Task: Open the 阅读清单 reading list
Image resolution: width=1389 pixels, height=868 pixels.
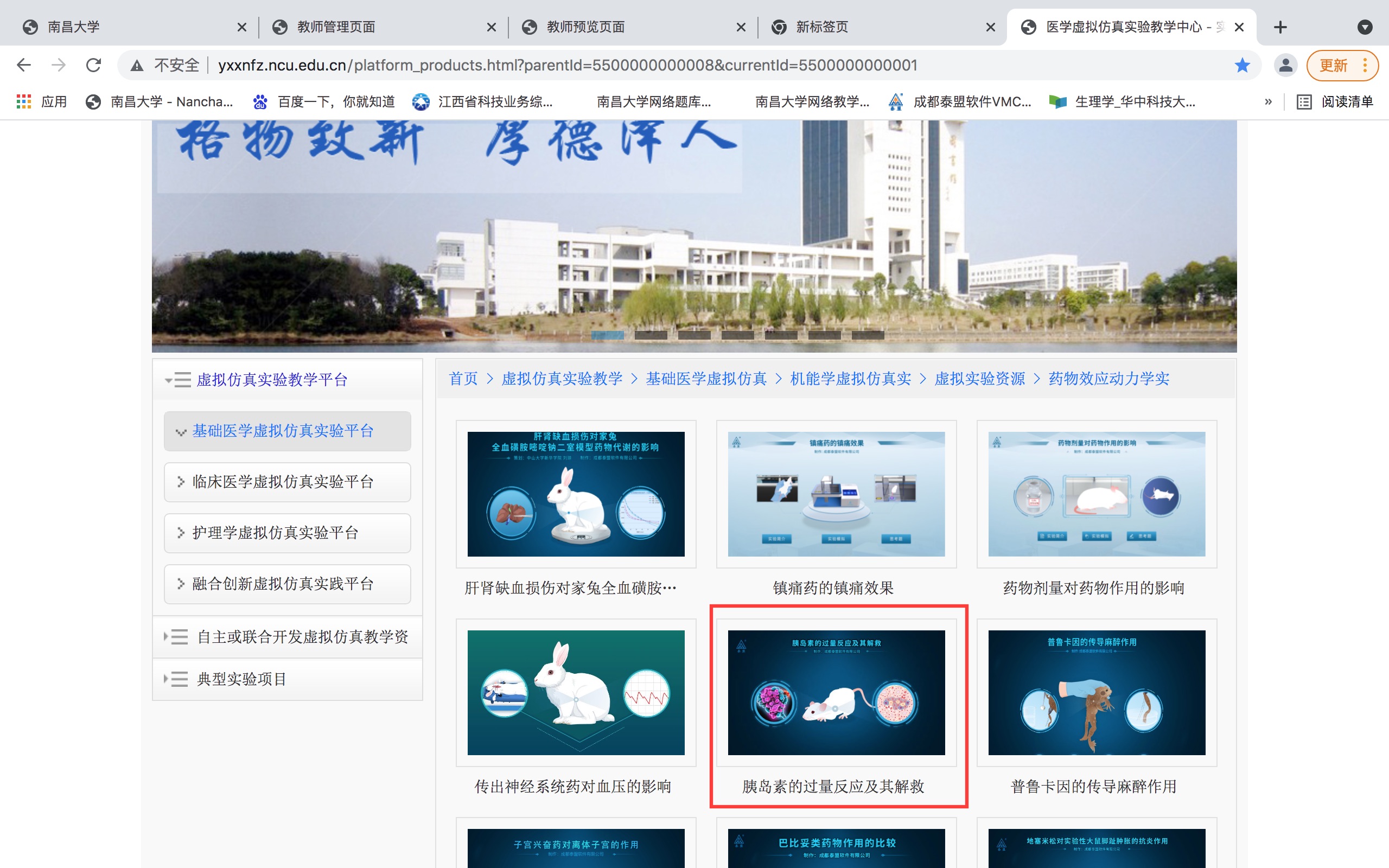Action: 1335,101
